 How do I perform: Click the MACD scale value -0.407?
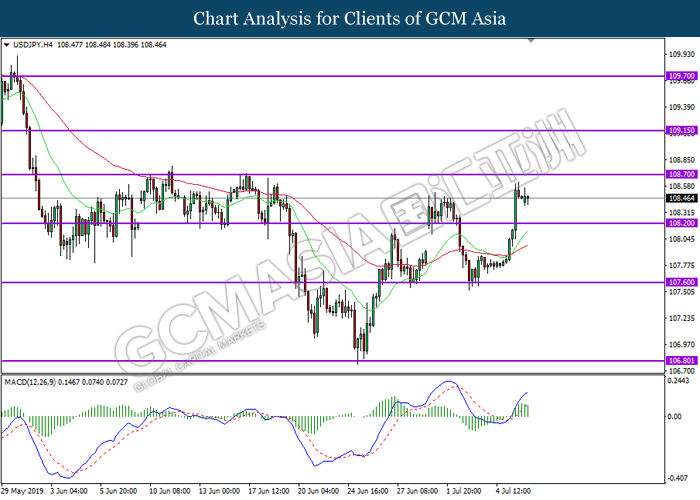678,478
